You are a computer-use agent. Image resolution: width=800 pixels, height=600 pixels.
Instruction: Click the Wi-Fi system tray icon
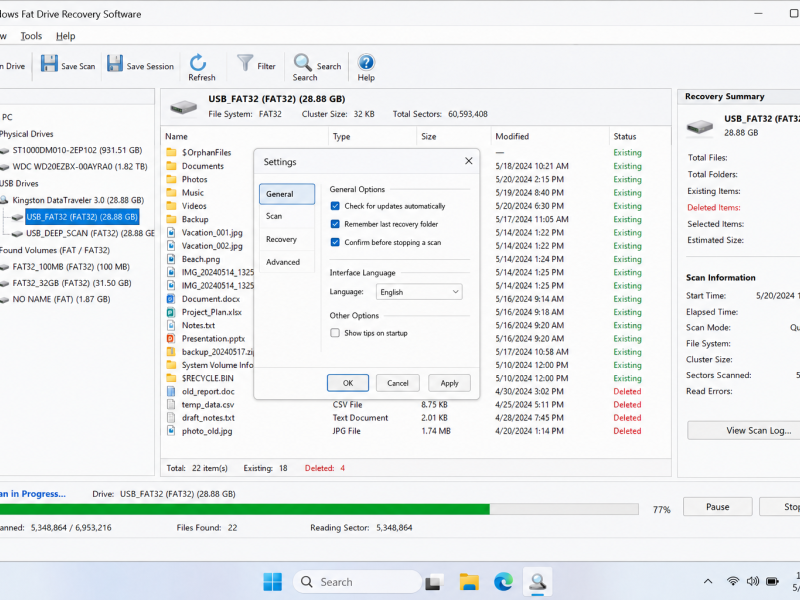pos(733,581)
